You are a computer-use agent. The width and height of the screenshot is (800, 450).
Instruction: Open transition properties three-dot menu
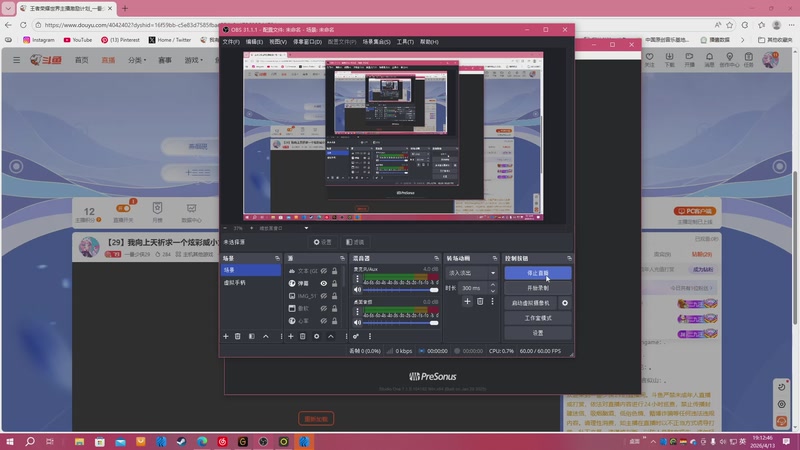[x=492, y=302]
